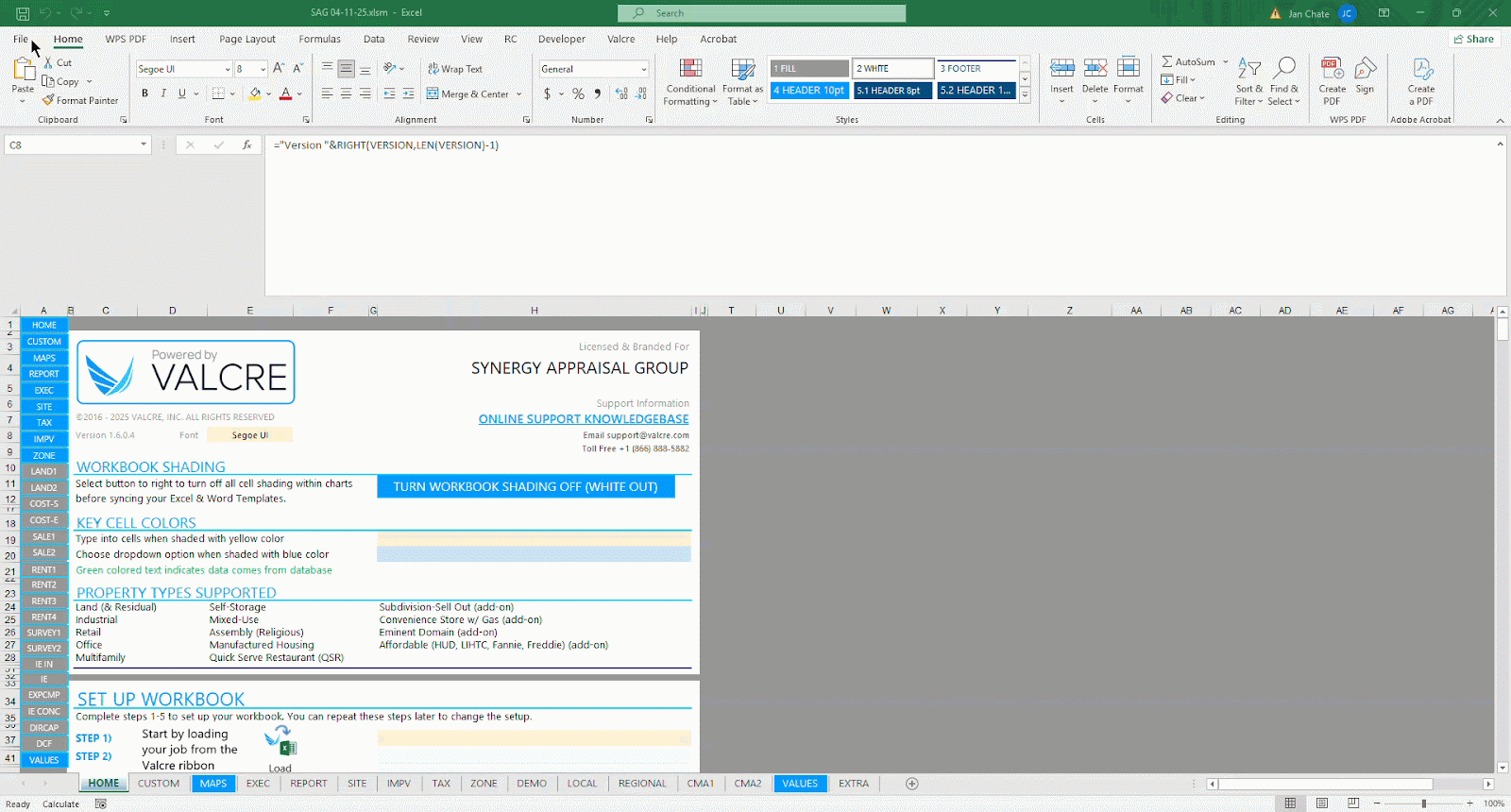
Task: Click the SITE sidebar button
Action: [44, 407]
